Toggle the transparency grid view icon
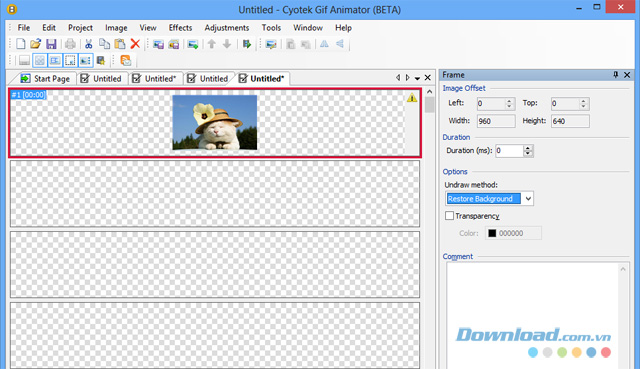The width and height of the screenshot is (640, 369). coord(40,61)
